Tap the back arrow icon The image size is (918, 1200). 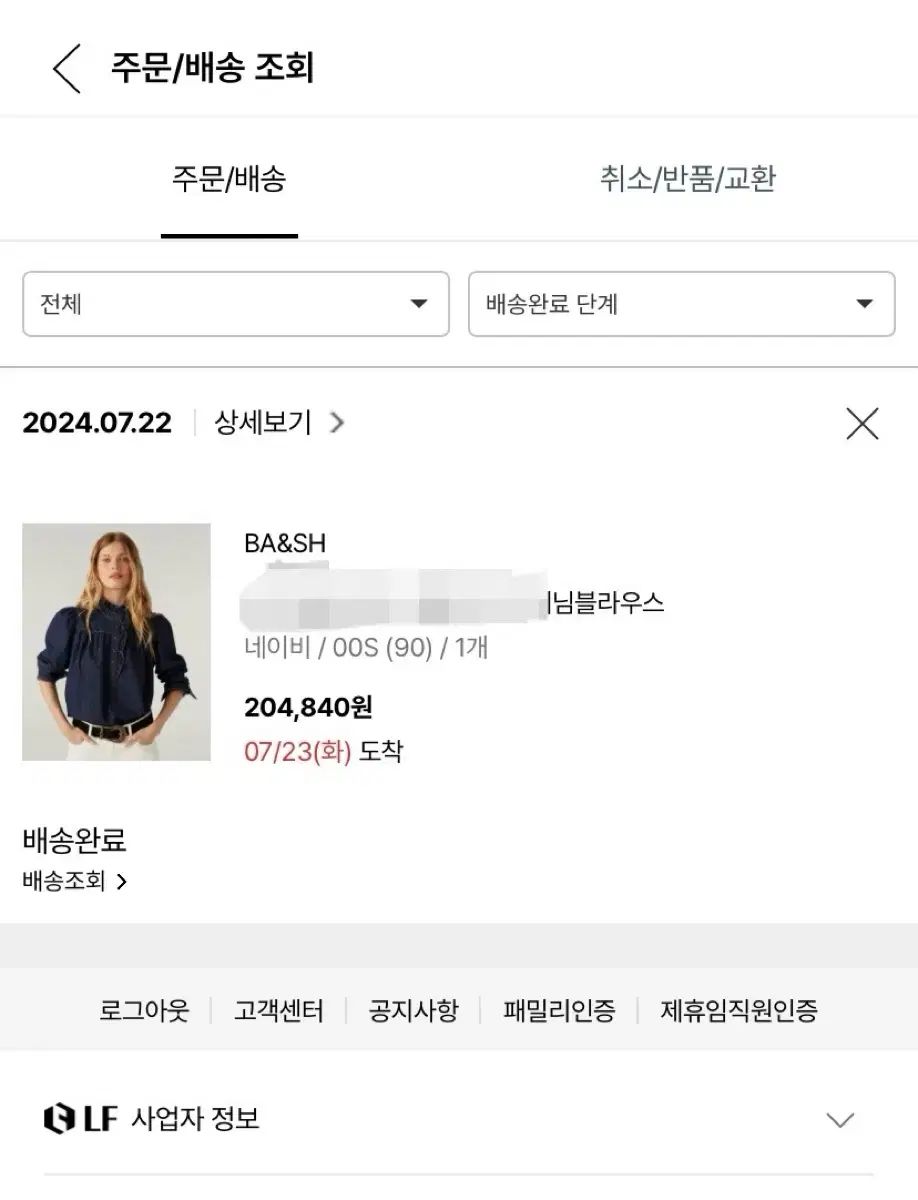pyautogui.click(x=66, y=69)
